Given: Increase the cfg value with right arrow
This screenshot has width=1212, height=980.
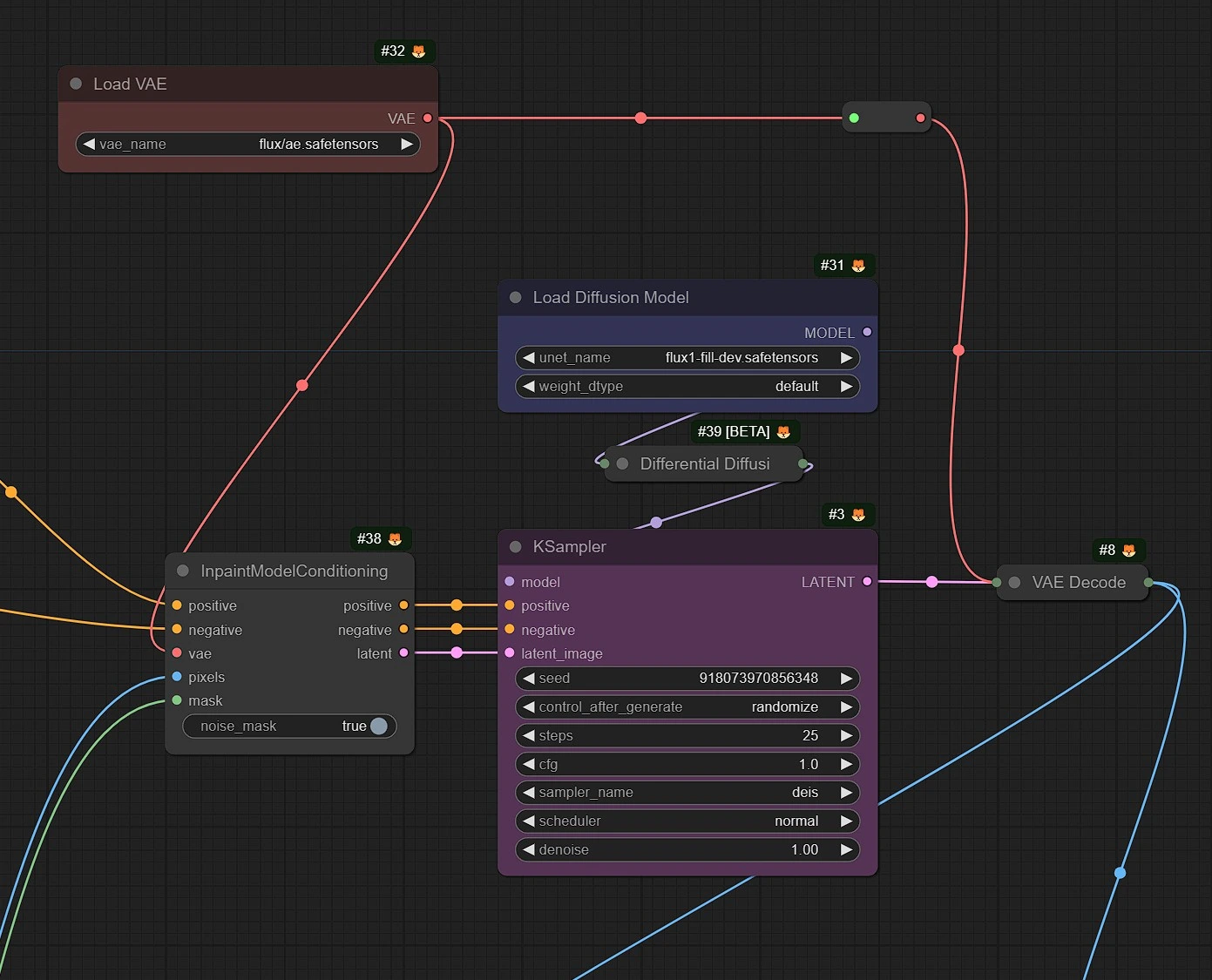Looking at the screenshot, I should [846, 764].
